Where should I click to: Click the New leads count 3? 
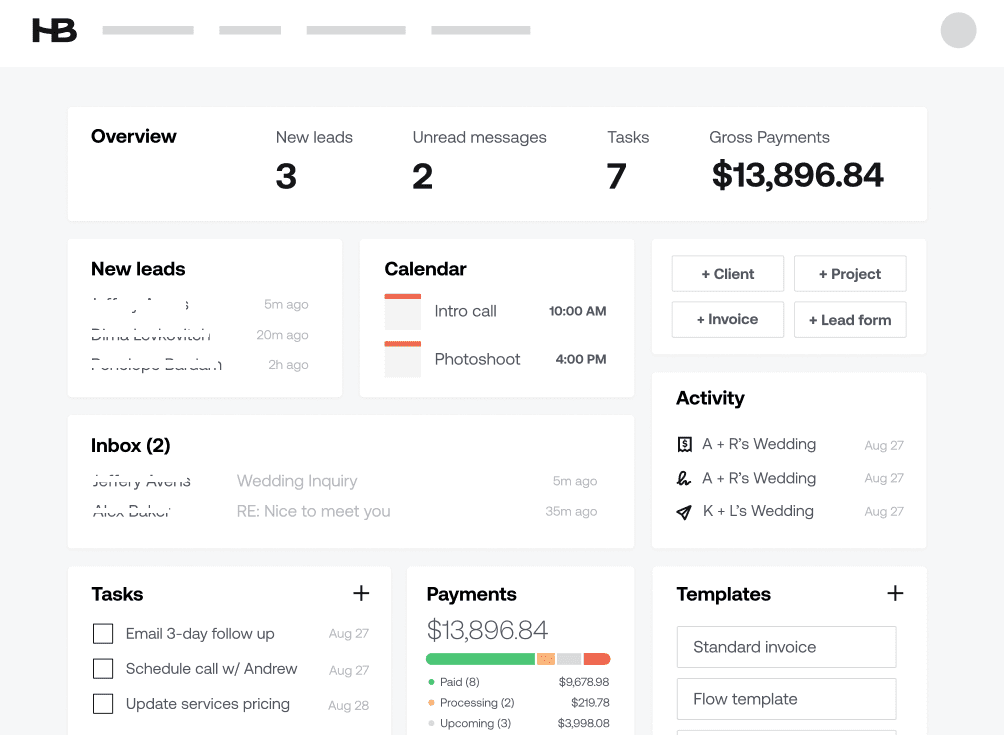pos(286,176)
